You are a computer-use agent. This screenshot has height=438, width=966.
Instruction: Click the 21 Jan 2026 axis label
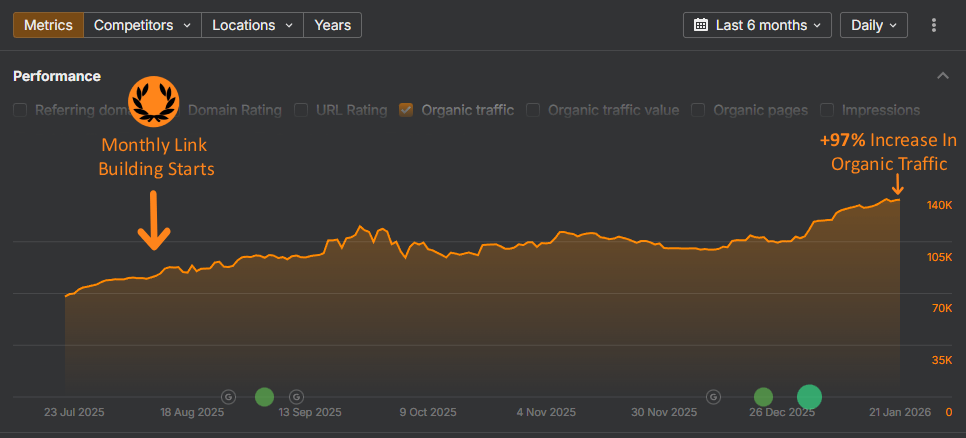click(x=899, y=412)
